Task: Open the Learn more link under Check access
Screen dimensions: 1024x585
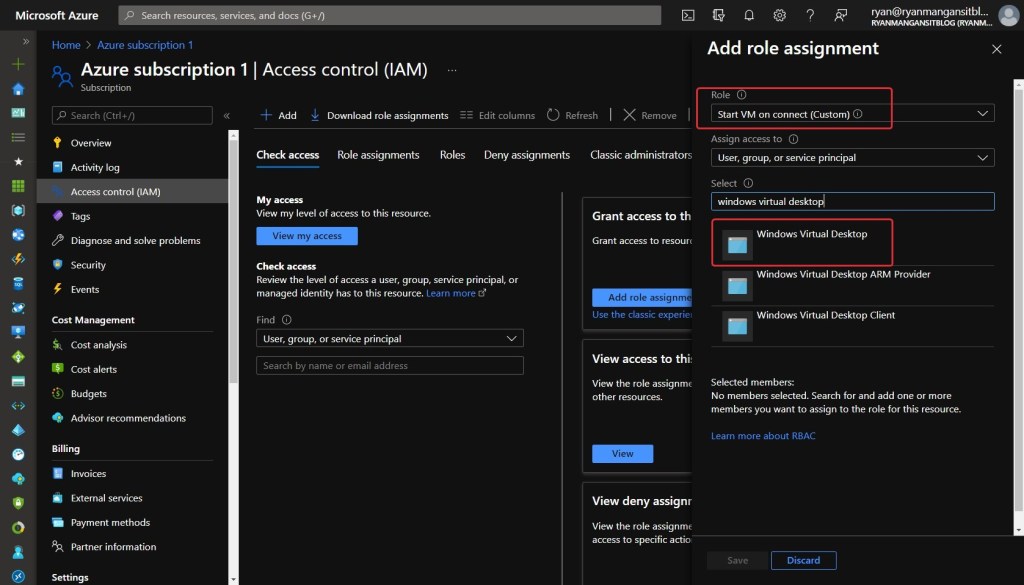Action: pyautogui.click(x=456, y=293)
